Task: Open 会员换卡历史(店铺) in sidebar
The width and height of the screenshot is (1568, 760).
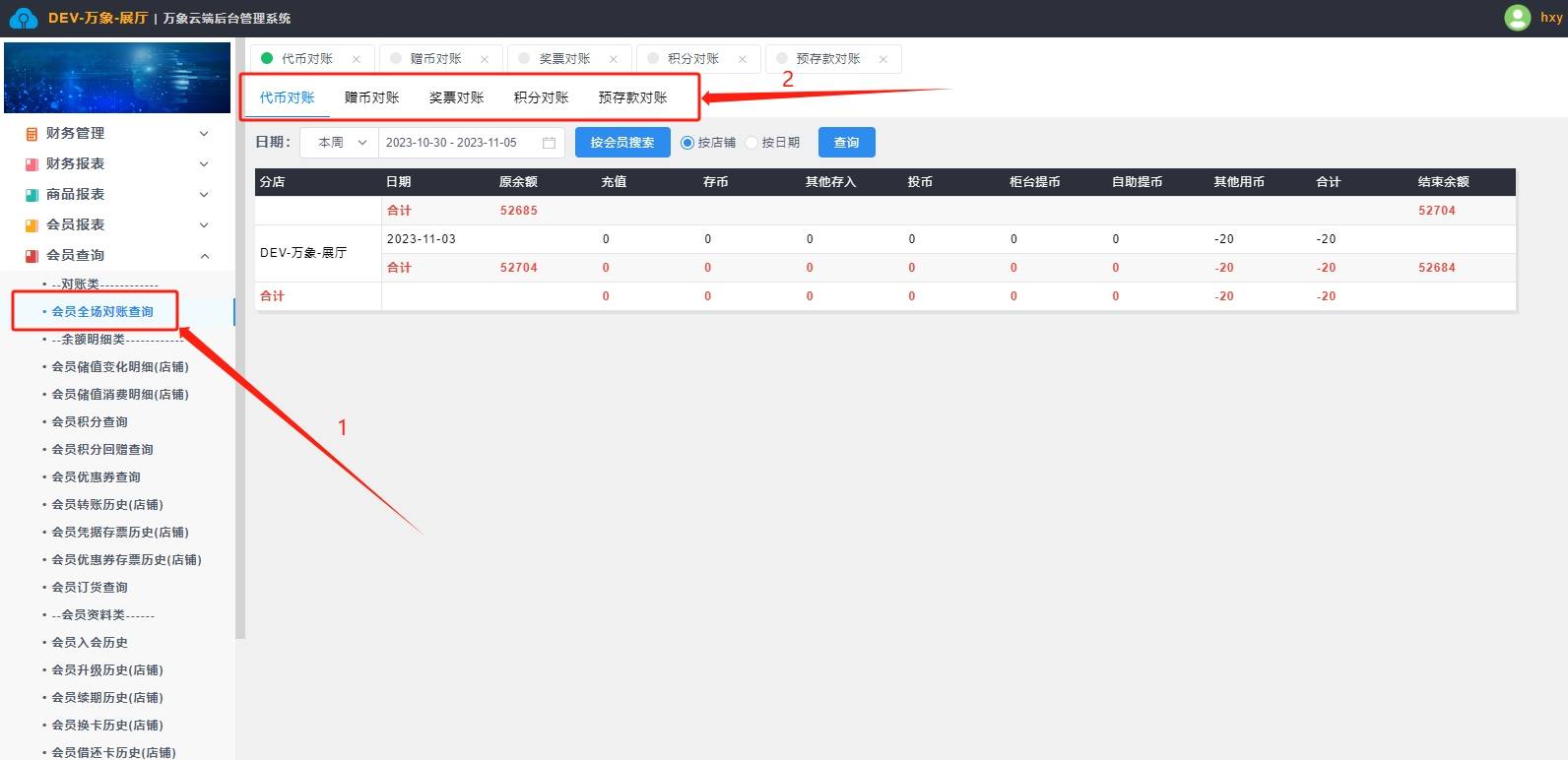Action: pyautogui.click(x=107, y=726)
